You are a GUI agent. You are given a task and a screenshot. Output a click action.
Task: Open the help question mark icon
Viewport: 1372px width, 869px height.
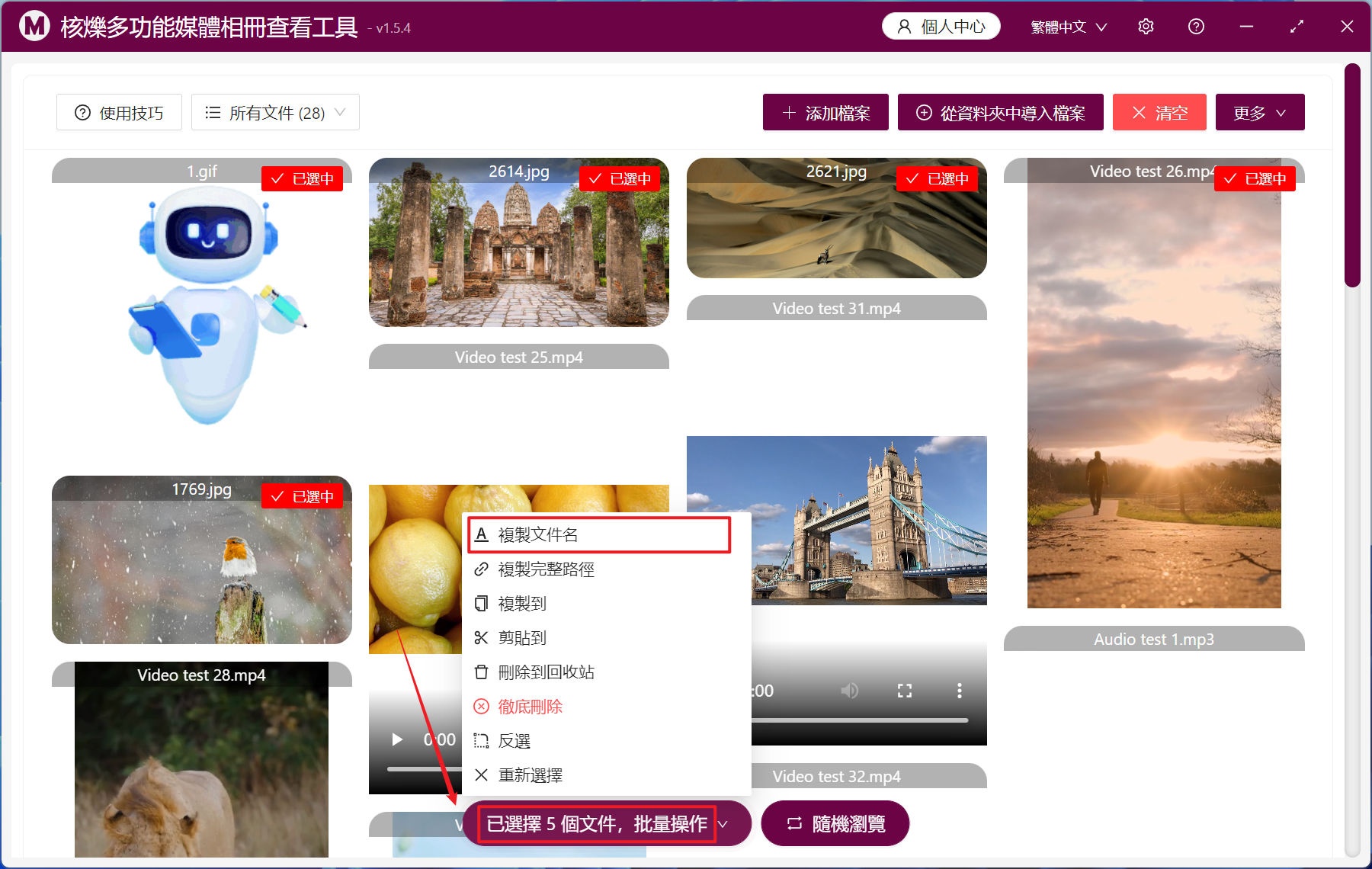tap(1196, 27)
